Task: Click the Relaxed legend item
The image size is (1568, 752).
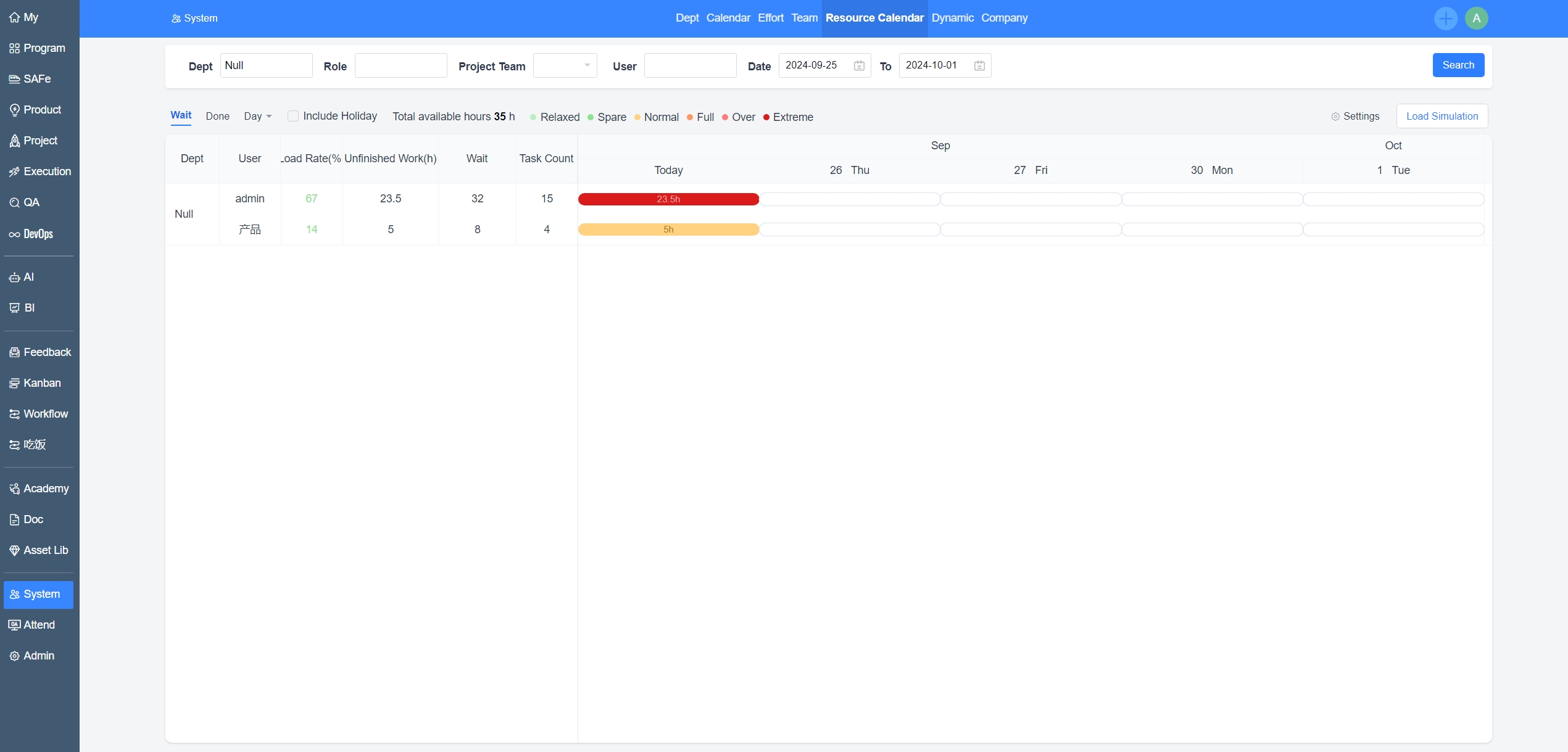Action: [555, 117]
